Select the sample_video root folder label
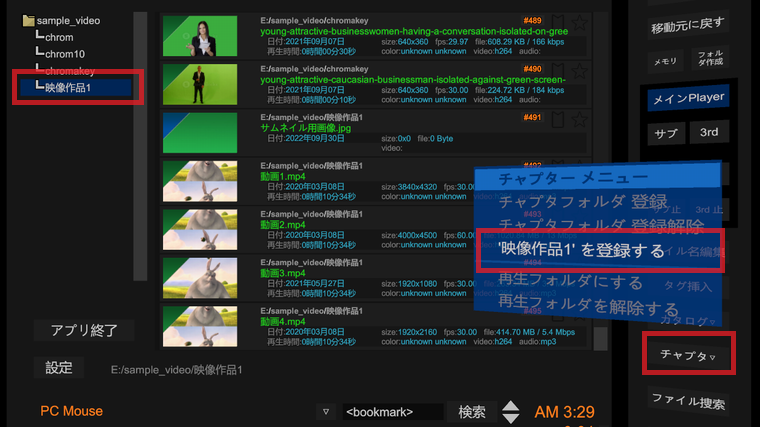The width and height of the screenshot is (760, 427). click(68, 20)
